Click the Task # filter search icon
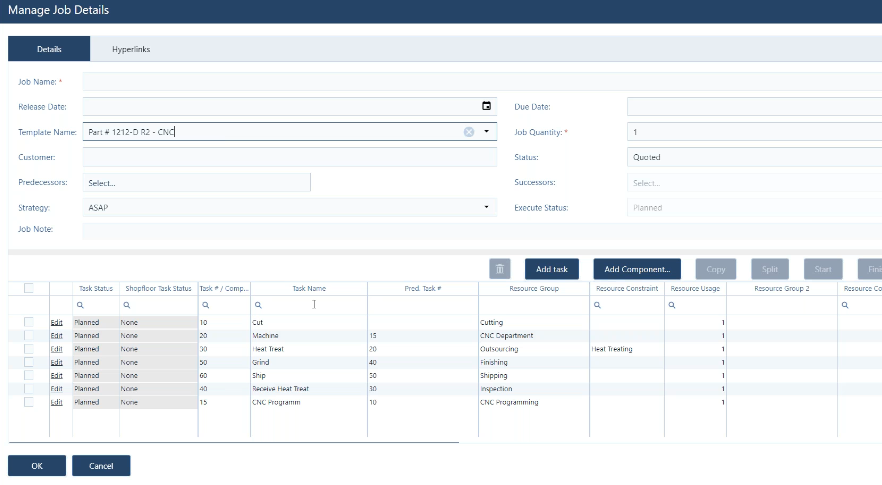This screenshot has width=882, height=485. click(206, 305)
